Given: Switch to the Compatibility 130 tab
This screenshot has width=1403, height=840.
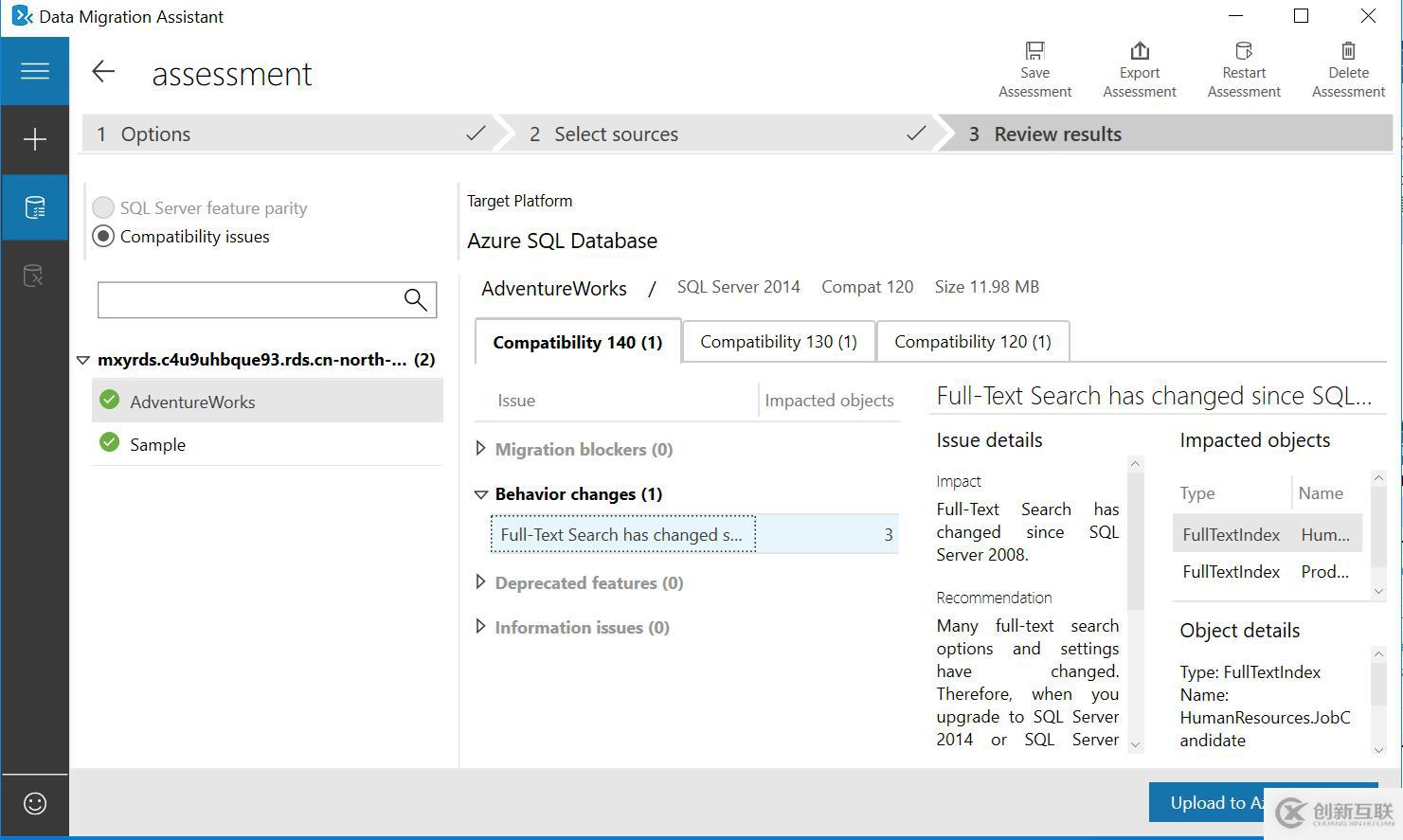Looking at the screenshot, I should [778, 342].
